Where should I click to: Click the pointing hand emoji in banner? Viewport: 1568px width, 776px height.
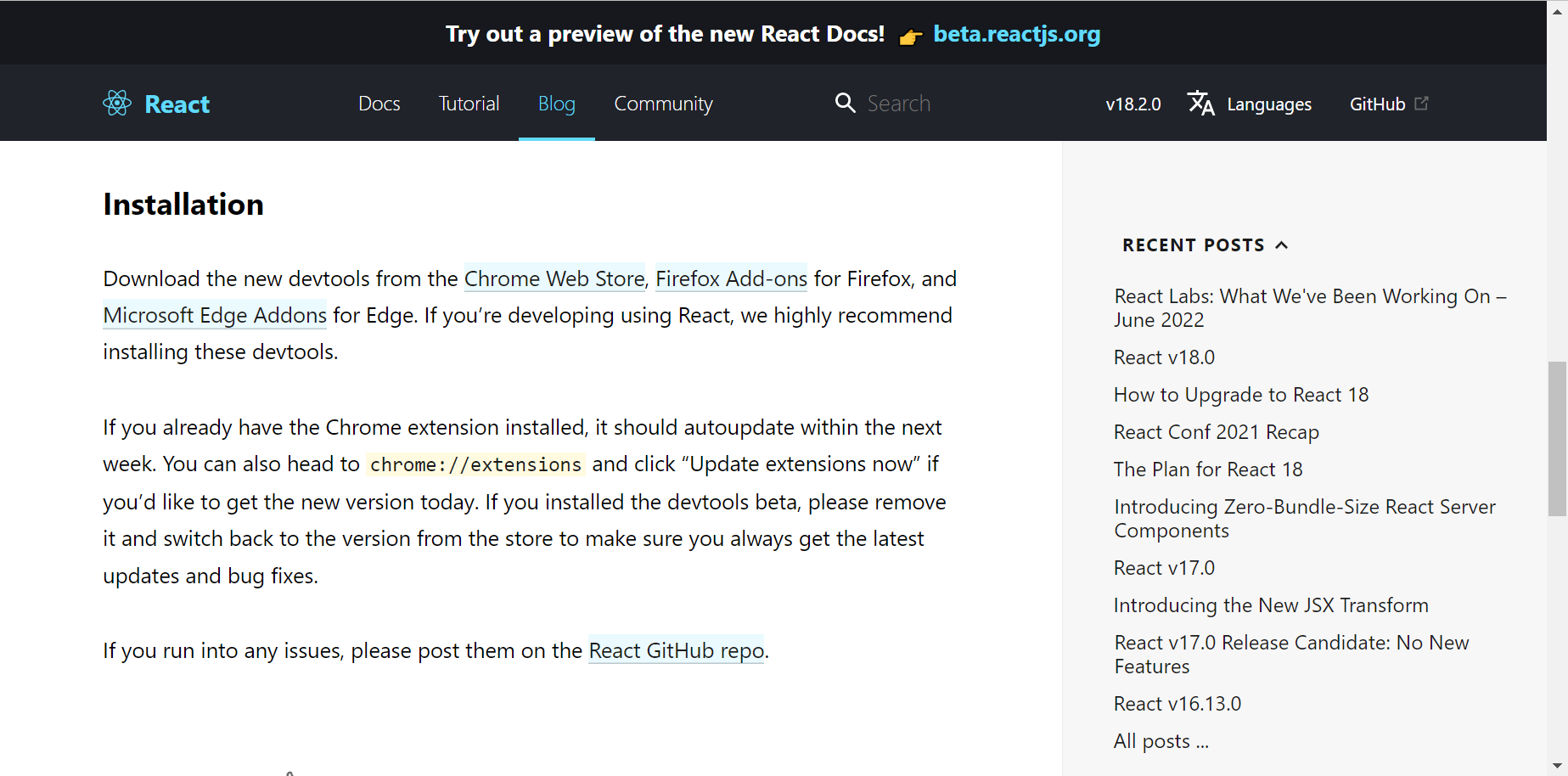coord(910,37)
